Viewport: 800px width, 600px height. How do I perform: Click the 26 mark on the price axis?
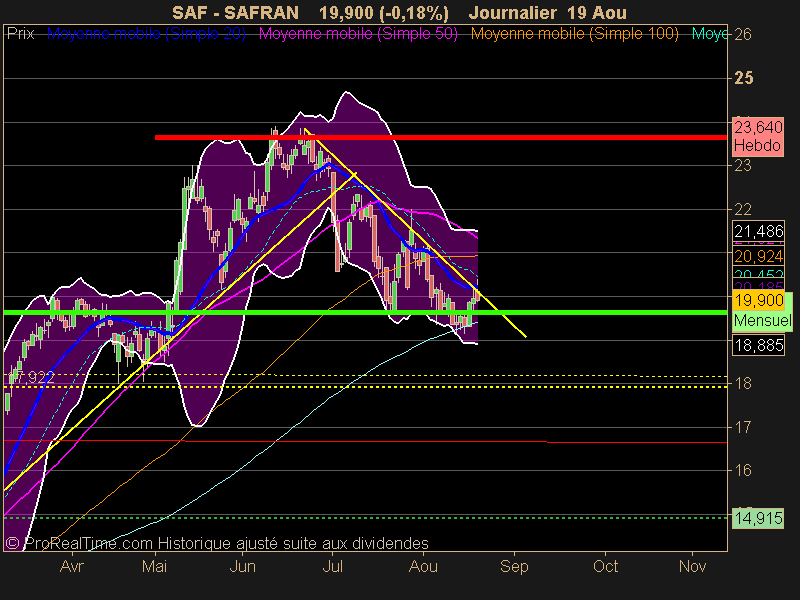click(743, 35)
